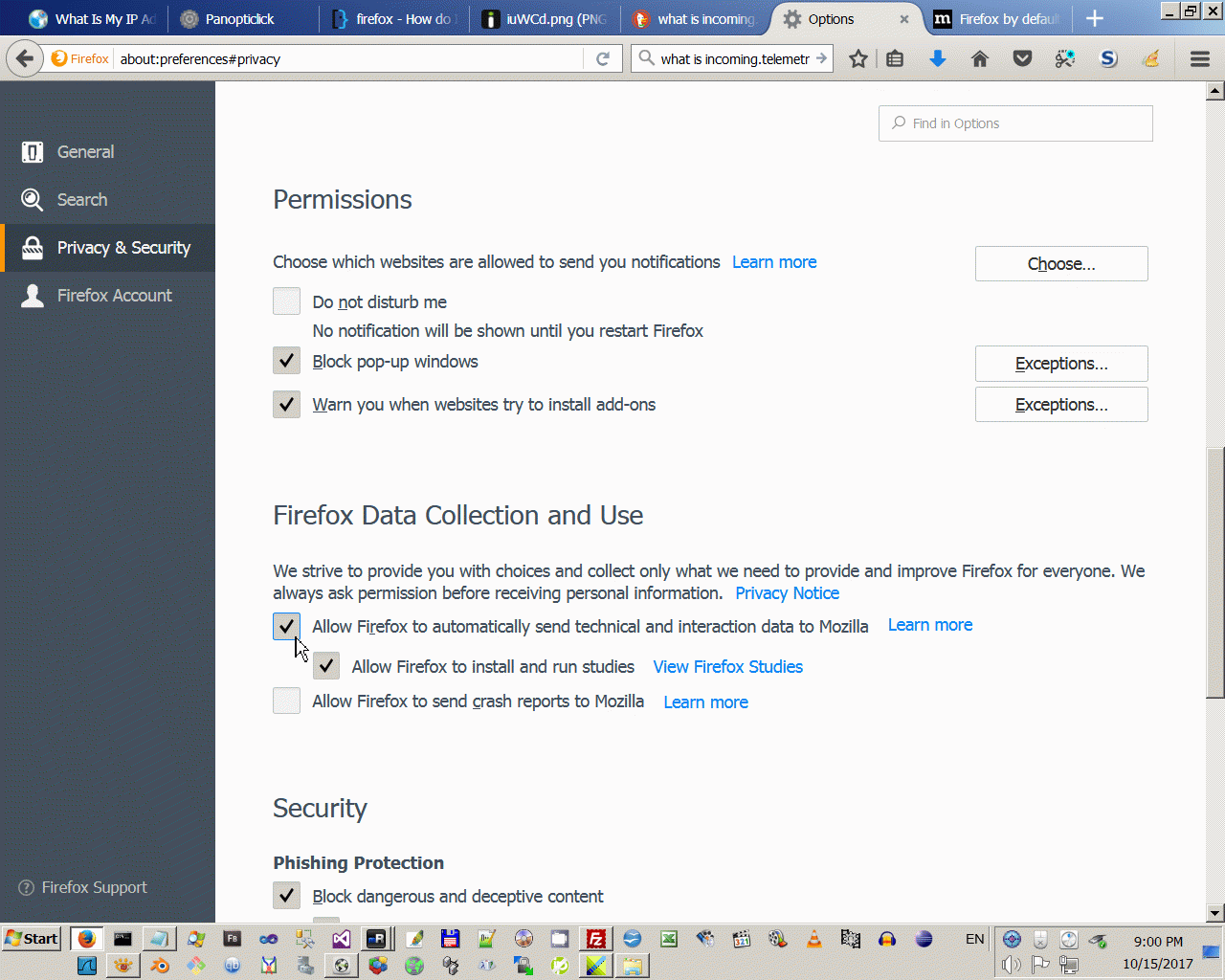Click the Action Center flag tray icon
This screenshot has width=1225, height=980.
click(x=1040, y=965)
